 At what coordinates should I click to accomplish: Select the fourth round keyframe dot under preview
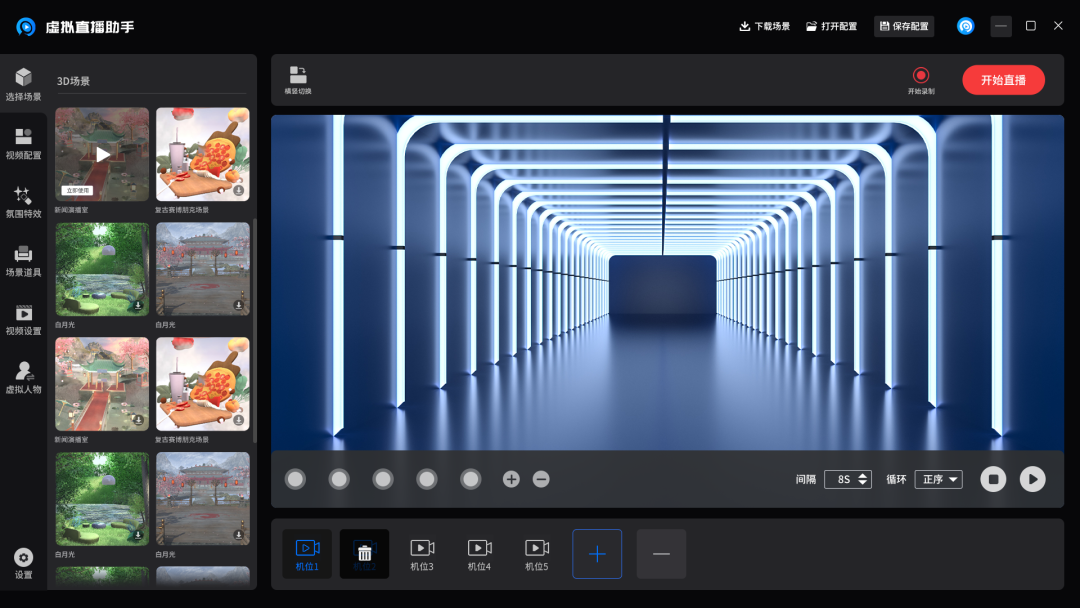pos(426,479)
